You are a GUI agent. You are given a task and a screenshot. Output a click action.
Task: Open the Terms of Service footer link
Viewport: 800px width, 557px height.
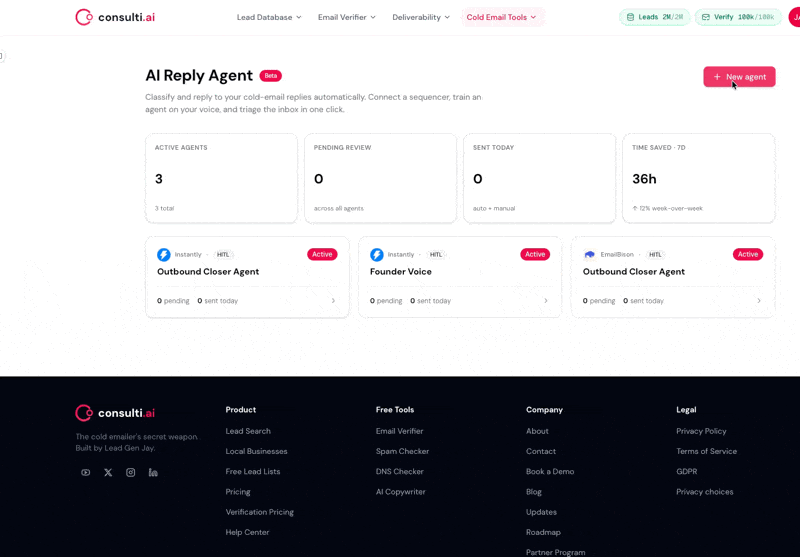(706, 451)
